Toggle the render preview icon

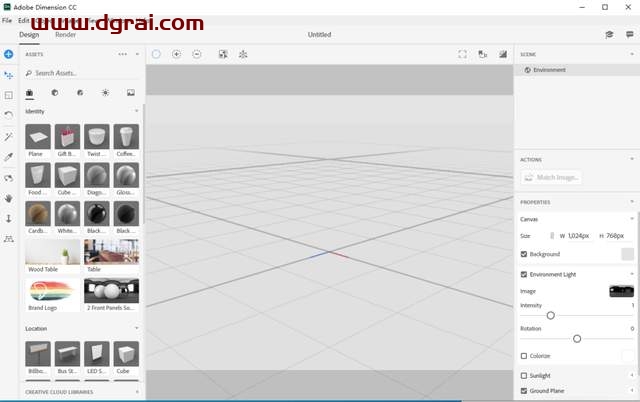[x=503, y=54]
